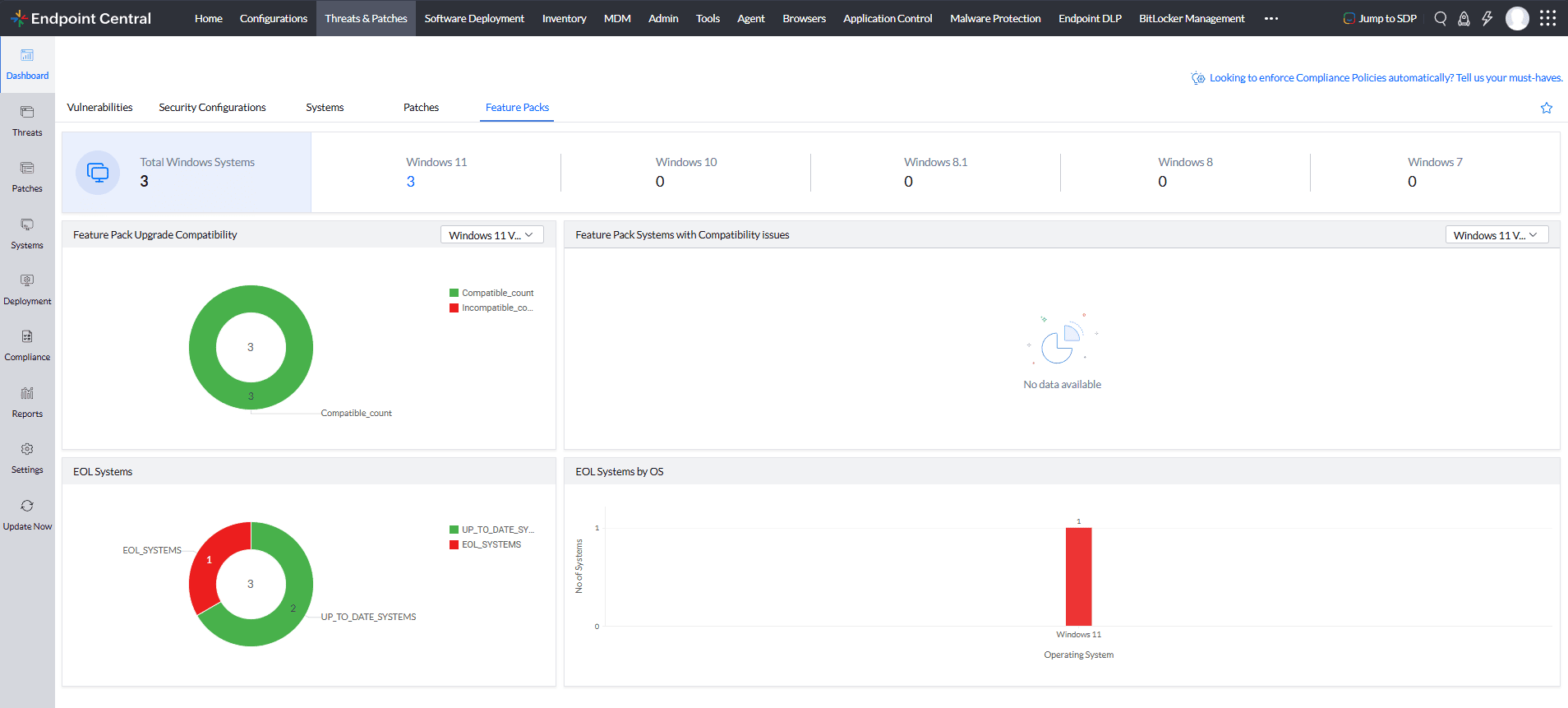Open the Settings gear in sidebar
Screen dimensions: 1568x708
tap(27, 449)
